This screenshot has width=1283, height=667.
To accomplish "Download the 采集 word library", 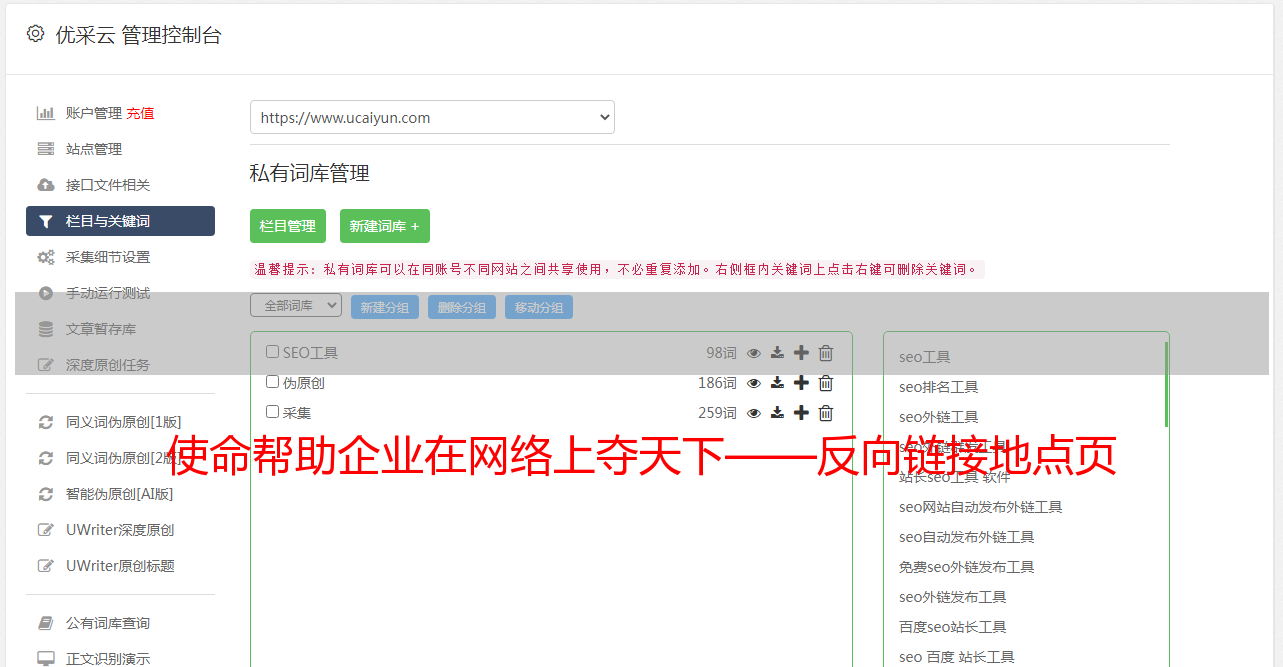I will [777, 413].
